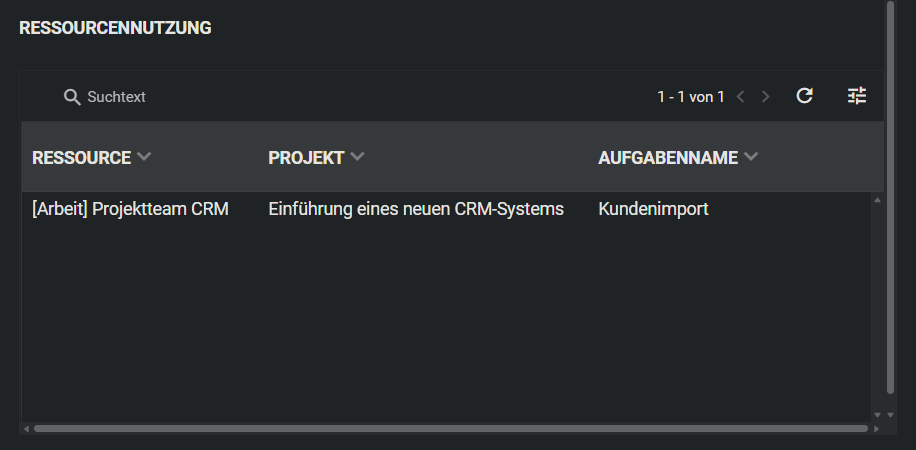This screenshot has width=916, height=450.
Task: Click the AUFGABENNAME column header
Action: coord(668,158)
